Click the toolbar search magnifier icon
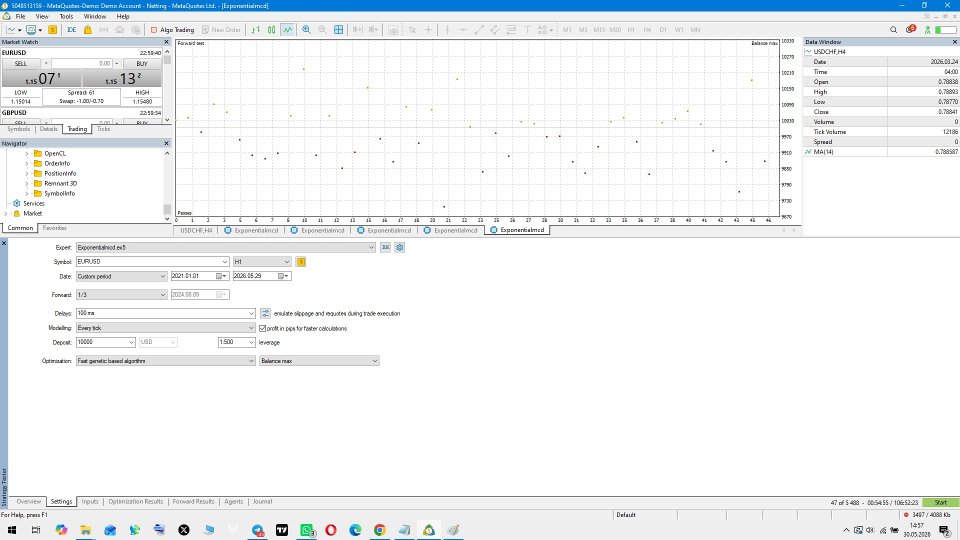Screen dimensions: 960x540 [x=893, y=29]
